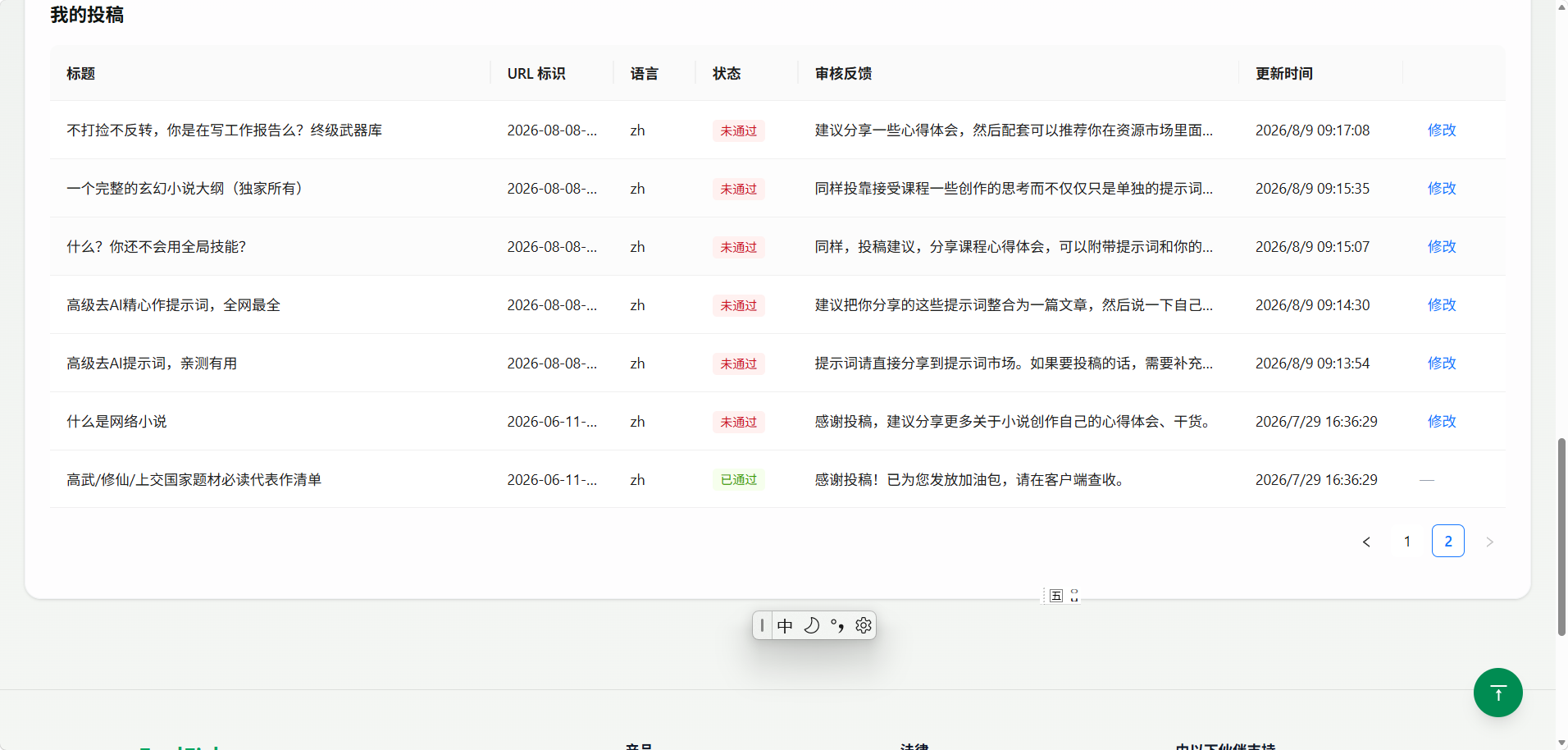Image resolution: width=1568 pixels, height=750 pixels.
Task: Click the 五 Wubi input icon
Action: coord(1056,596)
